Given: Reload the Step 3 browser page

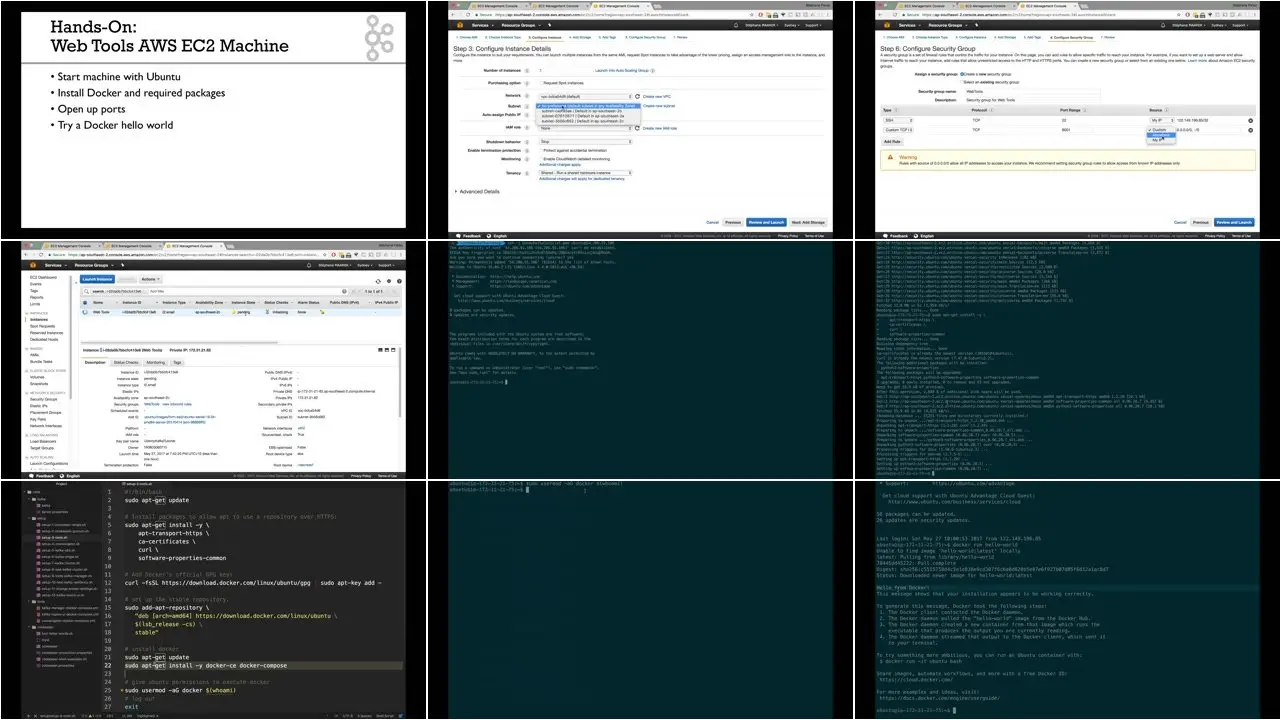Looking at the screenshot, I should pos(468,17).
